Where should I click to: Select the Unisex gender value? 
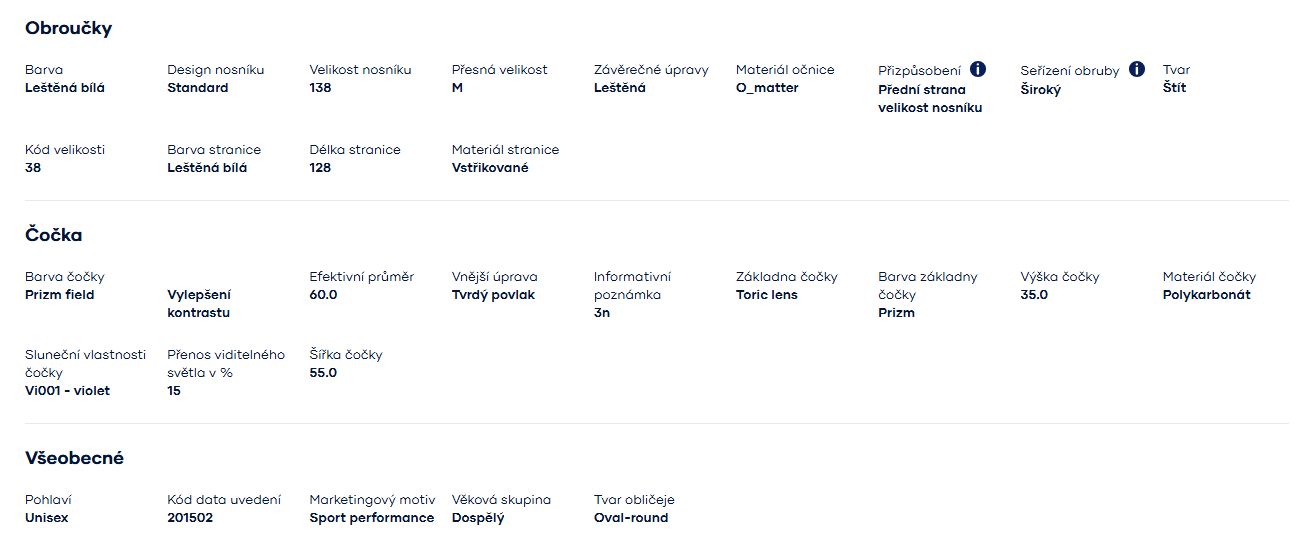coord(46,518)
